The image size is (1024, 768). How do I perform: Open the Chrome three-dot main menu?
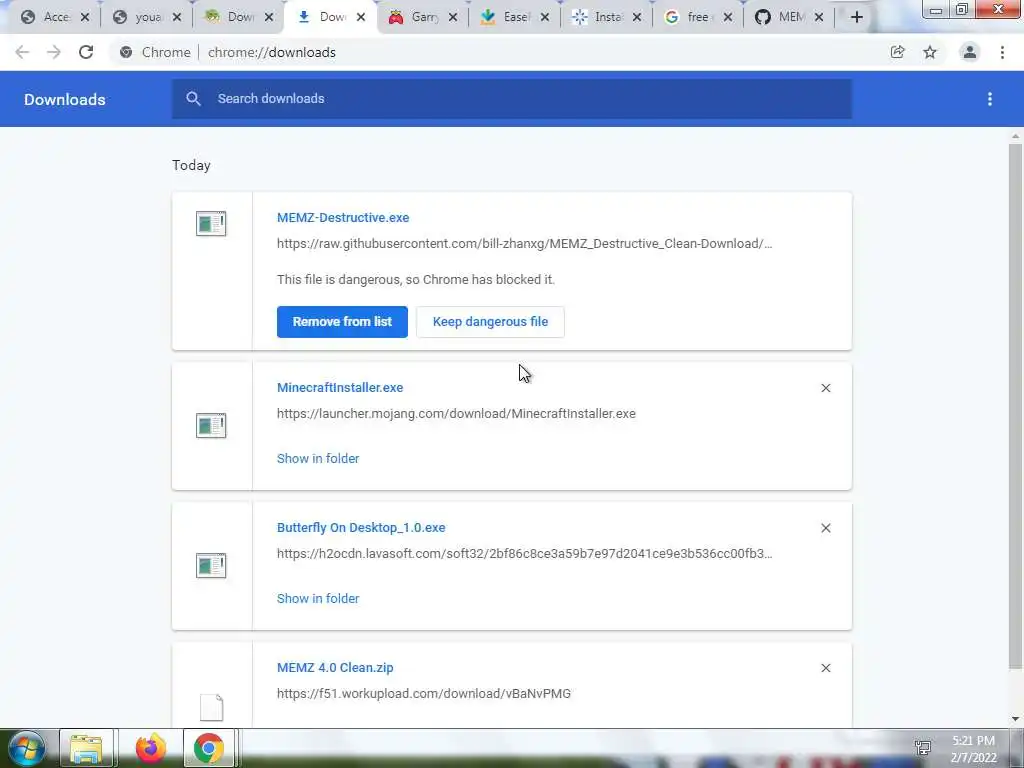1002,52
